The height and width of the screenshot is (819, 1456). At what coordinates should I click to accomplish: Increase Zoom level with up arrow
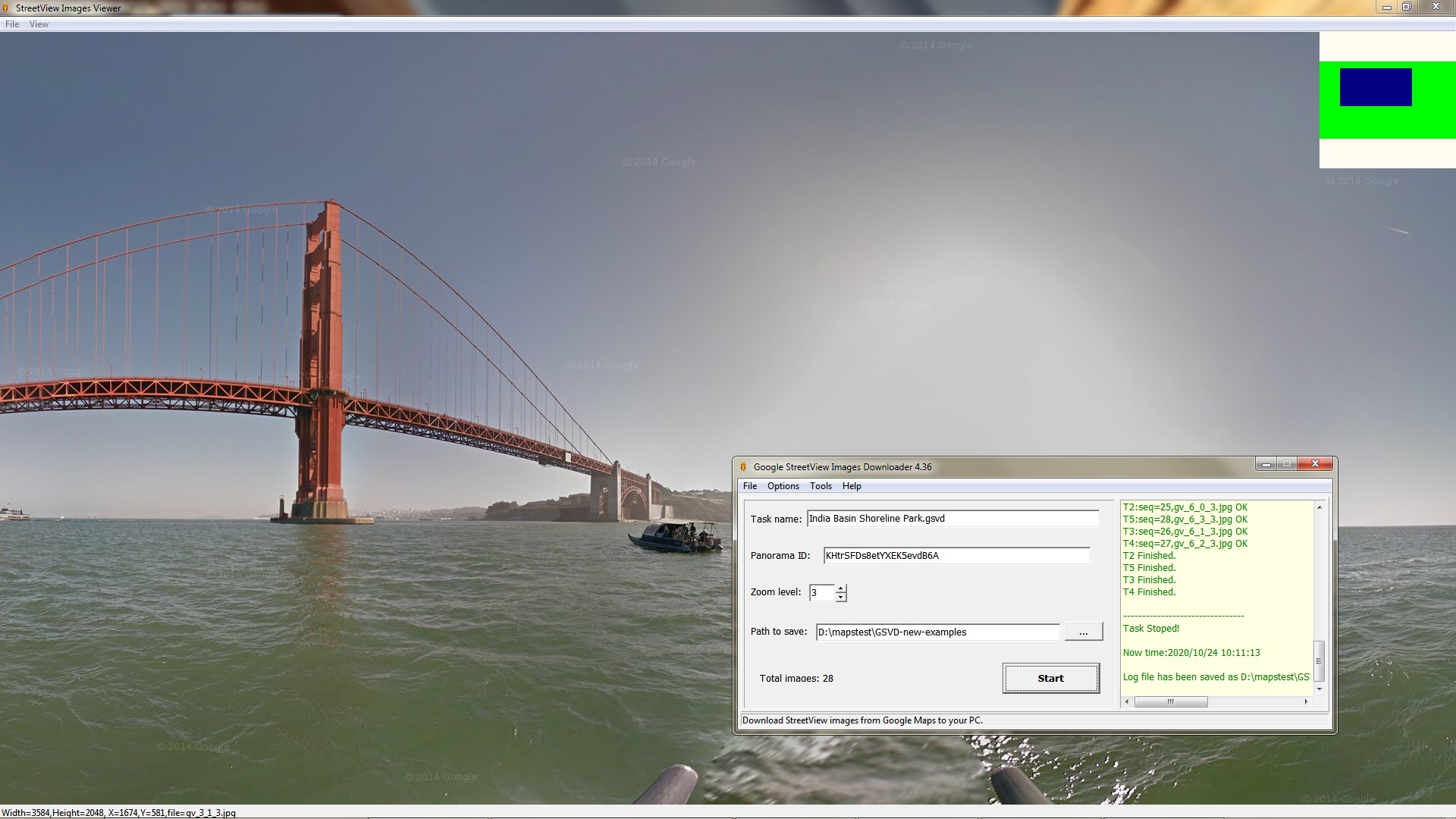pos(840,588)
